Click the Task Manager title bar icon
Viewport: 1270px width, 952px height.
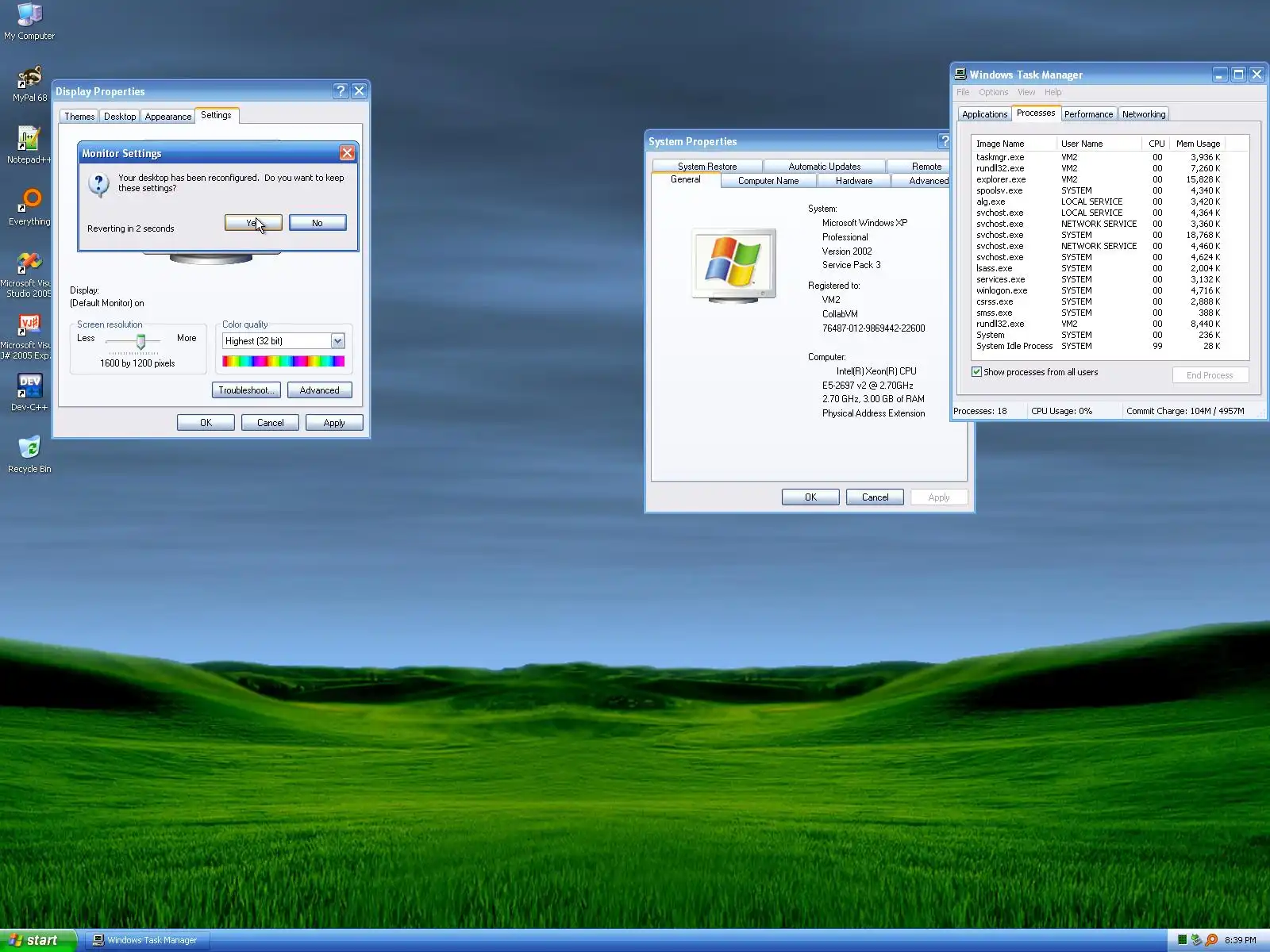[x=960, y=75]
